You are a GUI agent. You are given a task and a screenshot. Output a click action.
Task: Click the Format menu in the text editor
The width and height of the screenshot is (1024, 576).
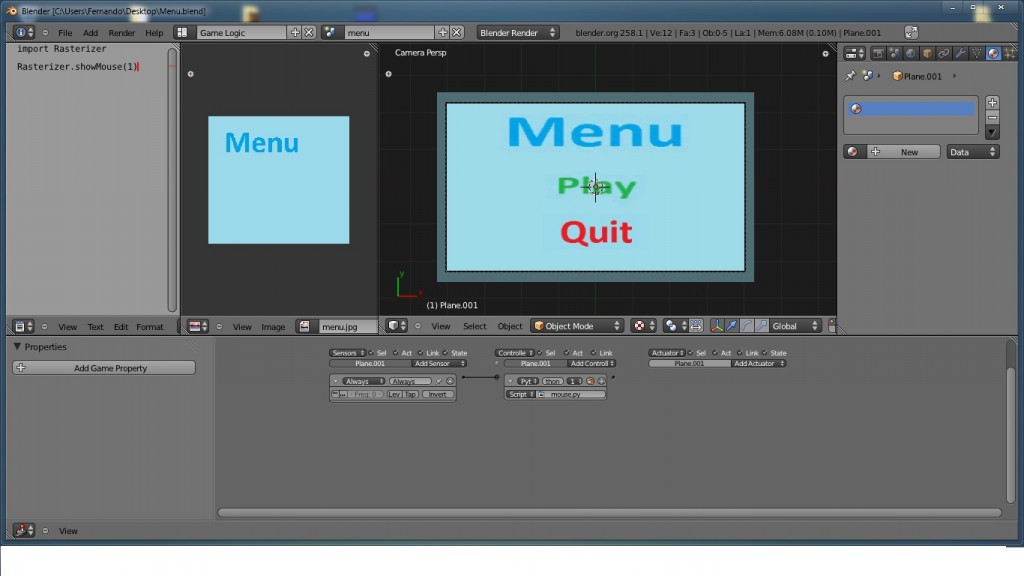(x=150, y=326)
